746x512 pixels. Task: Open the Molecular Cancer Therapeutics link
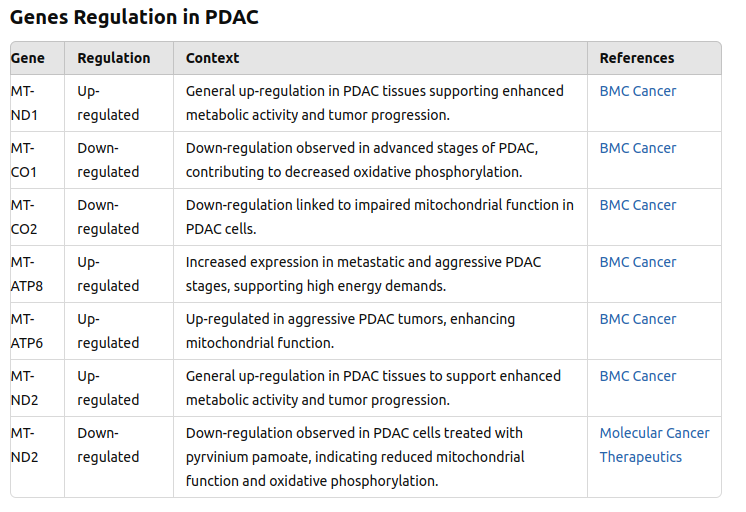point(654,445)
